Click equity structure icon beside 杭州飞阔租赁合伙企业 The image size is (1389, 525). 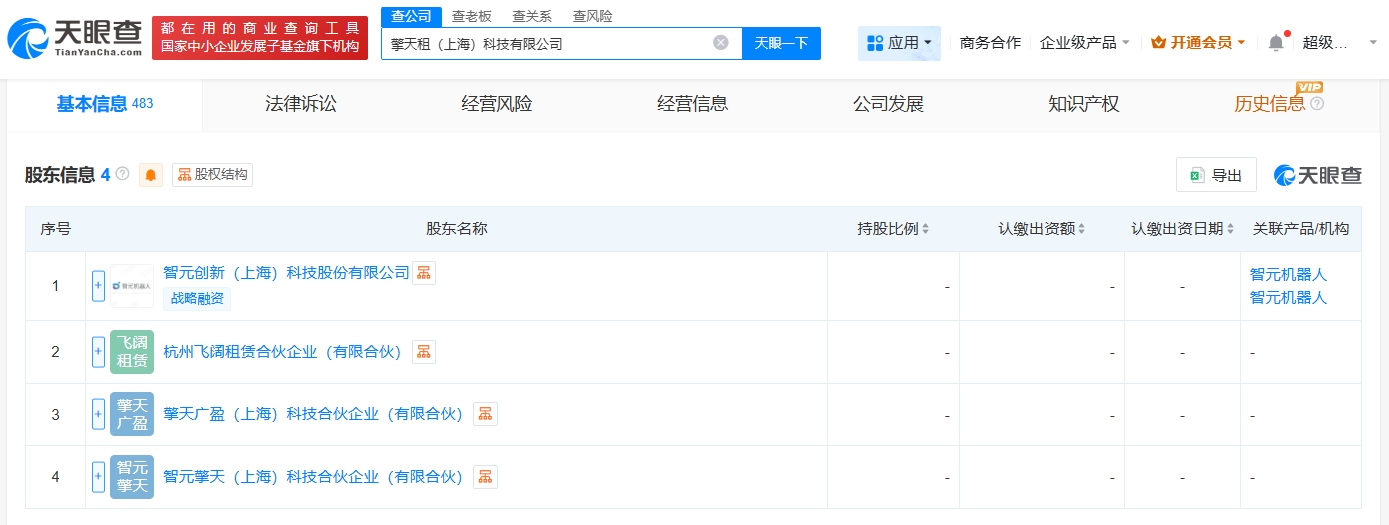pos(424,352)
